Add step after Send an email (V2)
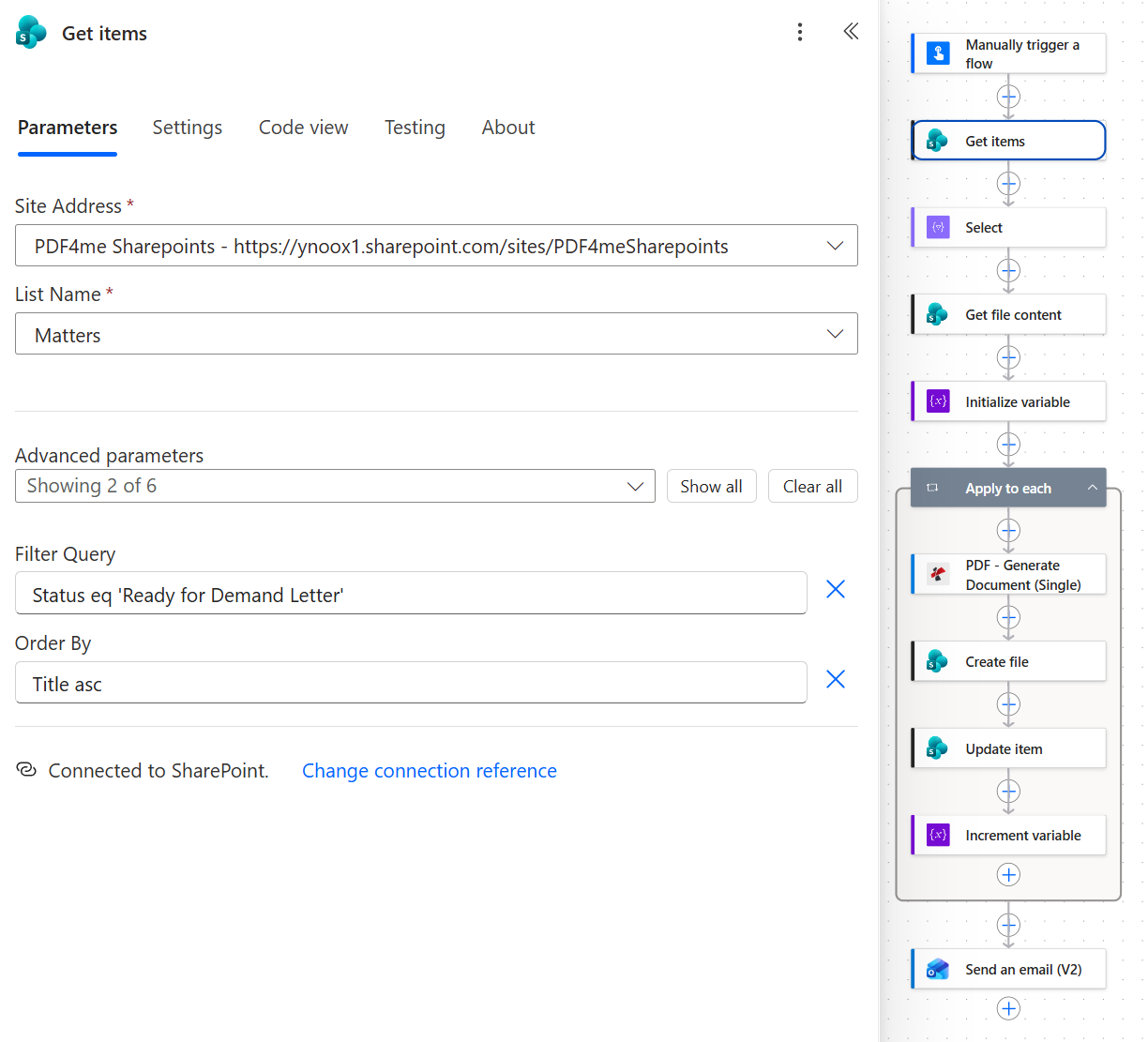1148x1042 pixels. tap(1008, 1009)
